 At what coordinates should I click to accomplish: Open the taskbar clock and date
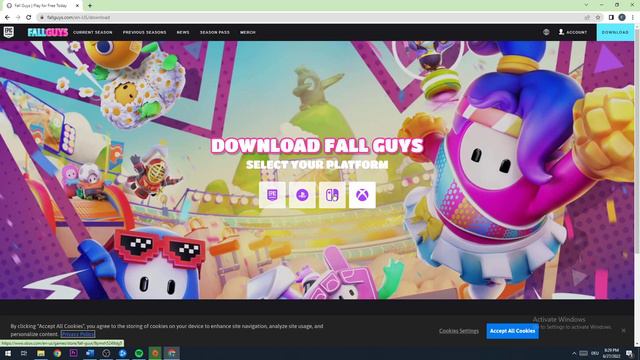click(x=611, y=353)
